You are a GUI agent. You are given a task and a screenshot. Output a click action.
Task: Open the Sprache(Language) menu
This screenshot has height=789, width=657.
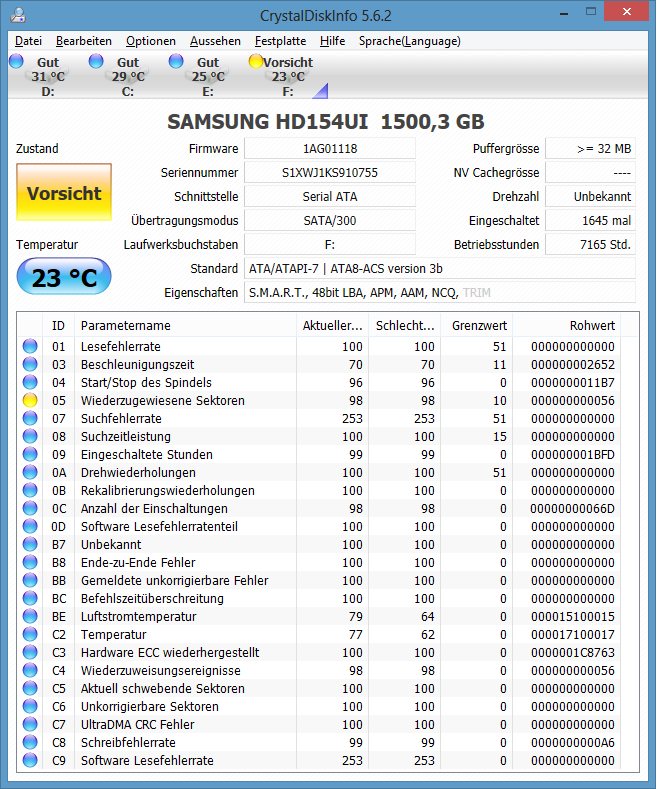[409, 41]
